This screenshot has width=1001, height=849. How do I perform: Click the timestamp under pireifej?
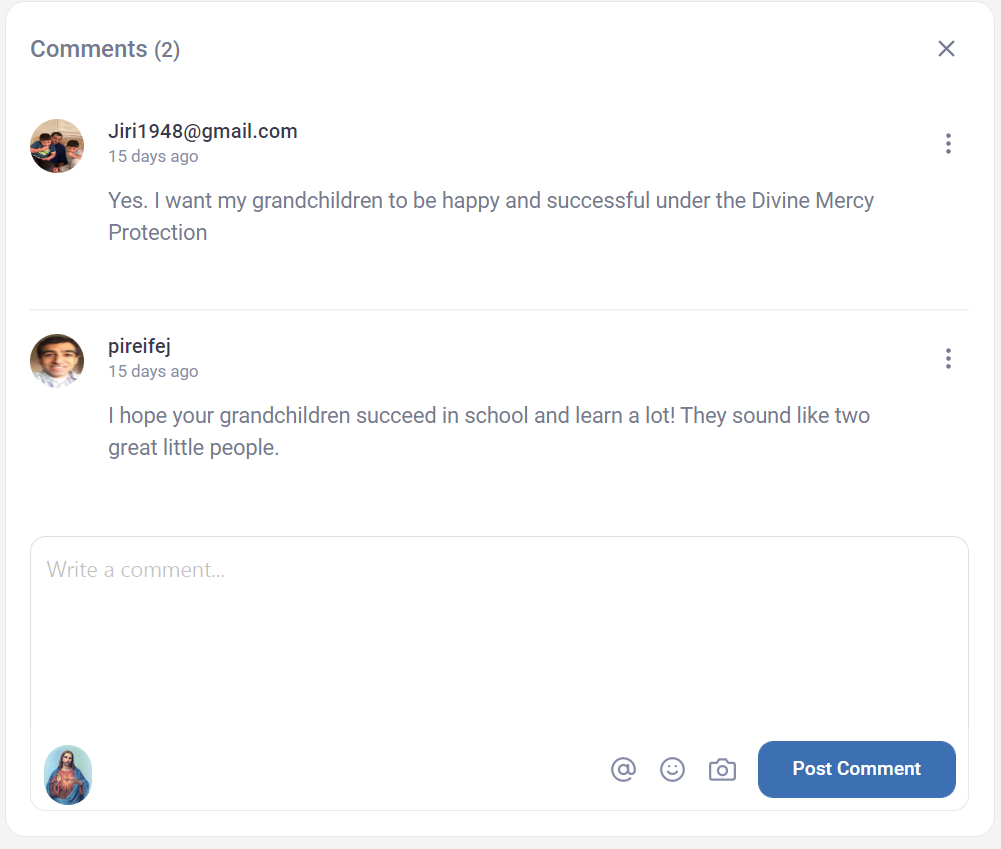(x=153, y=372)
